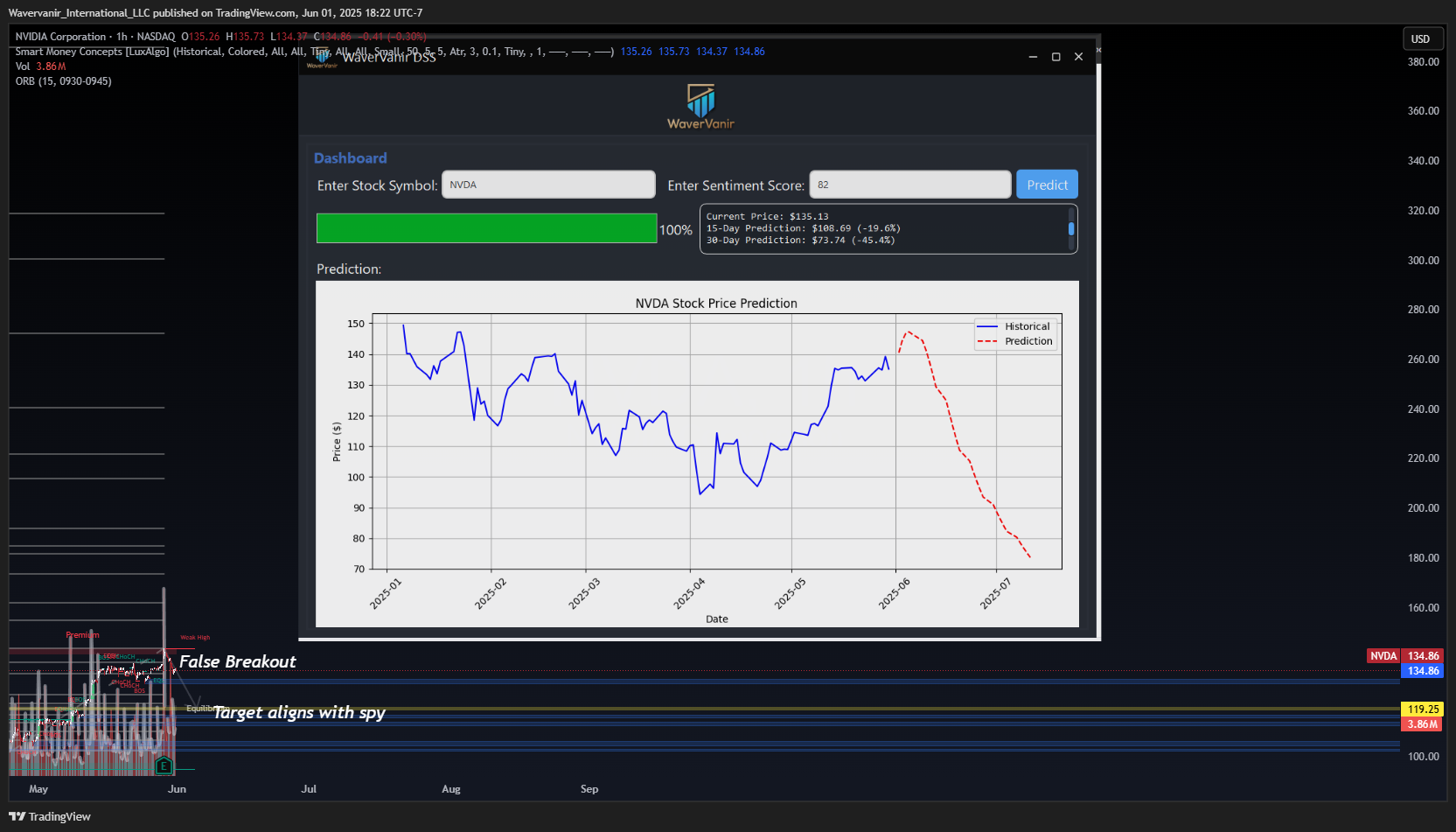Click the results box scrollbar thumb

tap(1071, 228)
